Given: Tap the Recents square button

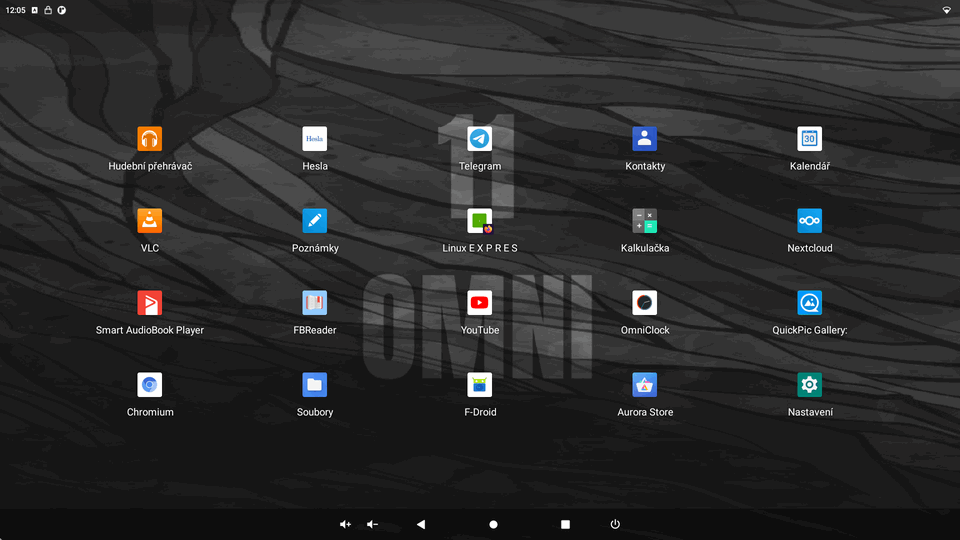Looking at the screenshot, I should (x=565, y=524).
